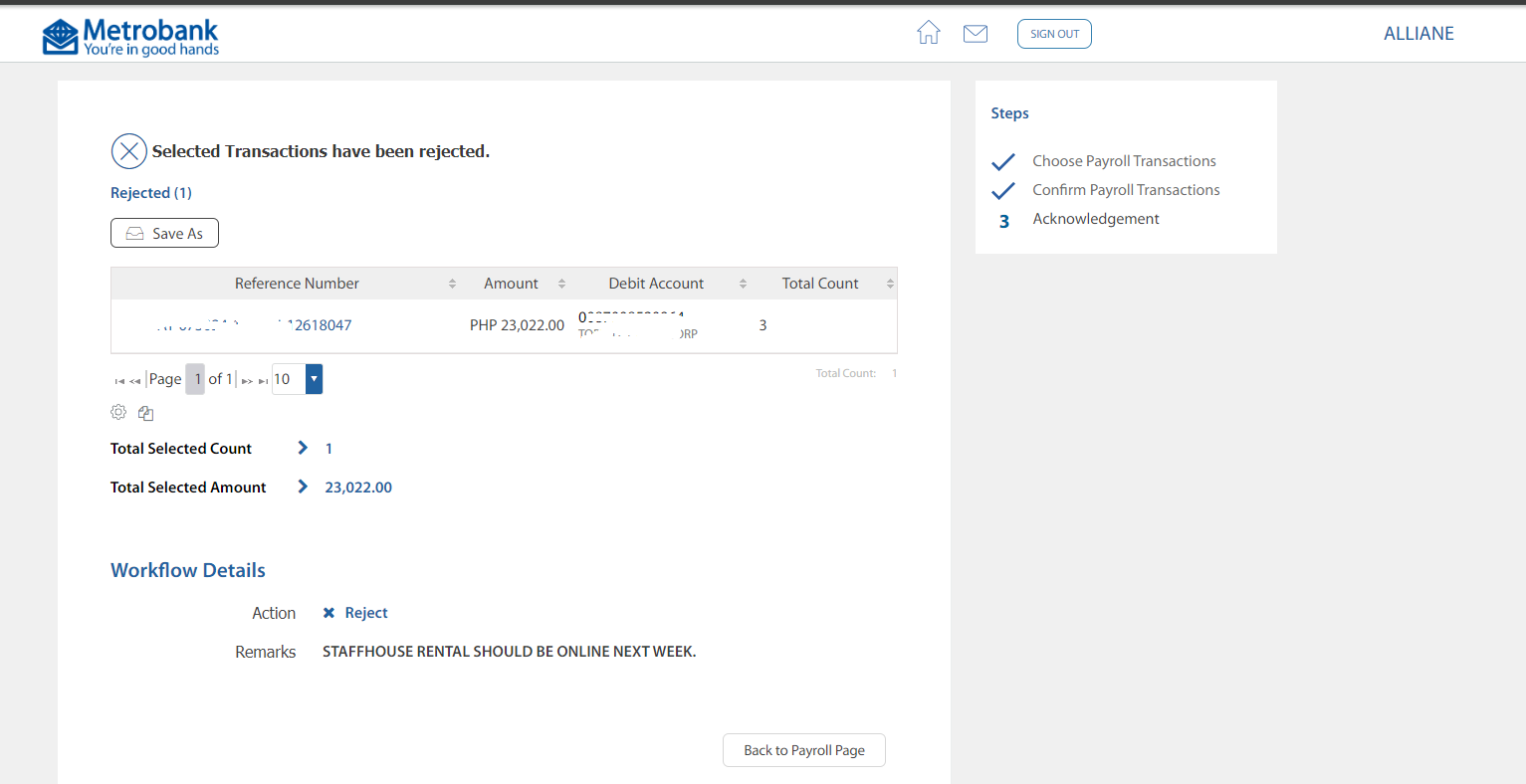Open the messages envelope icon
1526x784 pixels.
pos(976,34)
